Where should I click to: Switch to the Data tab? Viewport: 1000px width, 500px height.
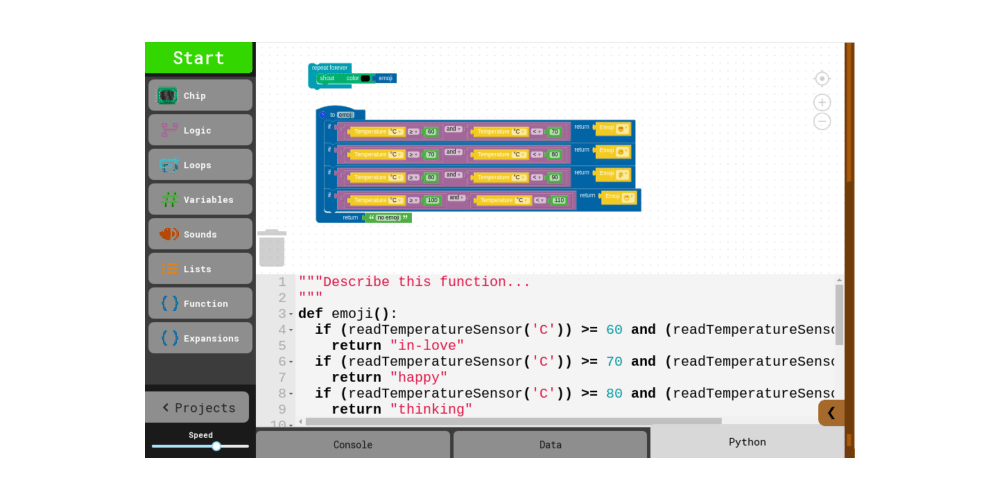pos(550,445)
